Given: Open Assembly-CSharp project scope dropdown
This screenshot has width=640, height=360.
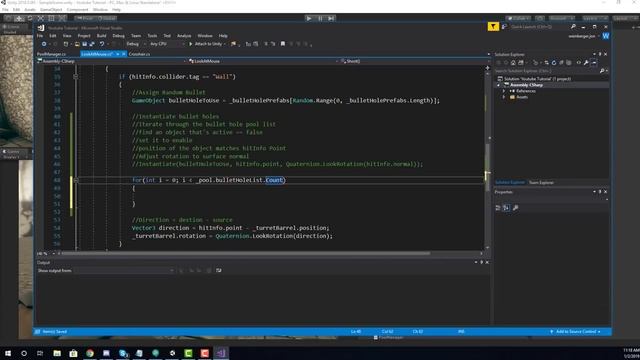Looking at the screenshot, I should [x=111, y=61].
